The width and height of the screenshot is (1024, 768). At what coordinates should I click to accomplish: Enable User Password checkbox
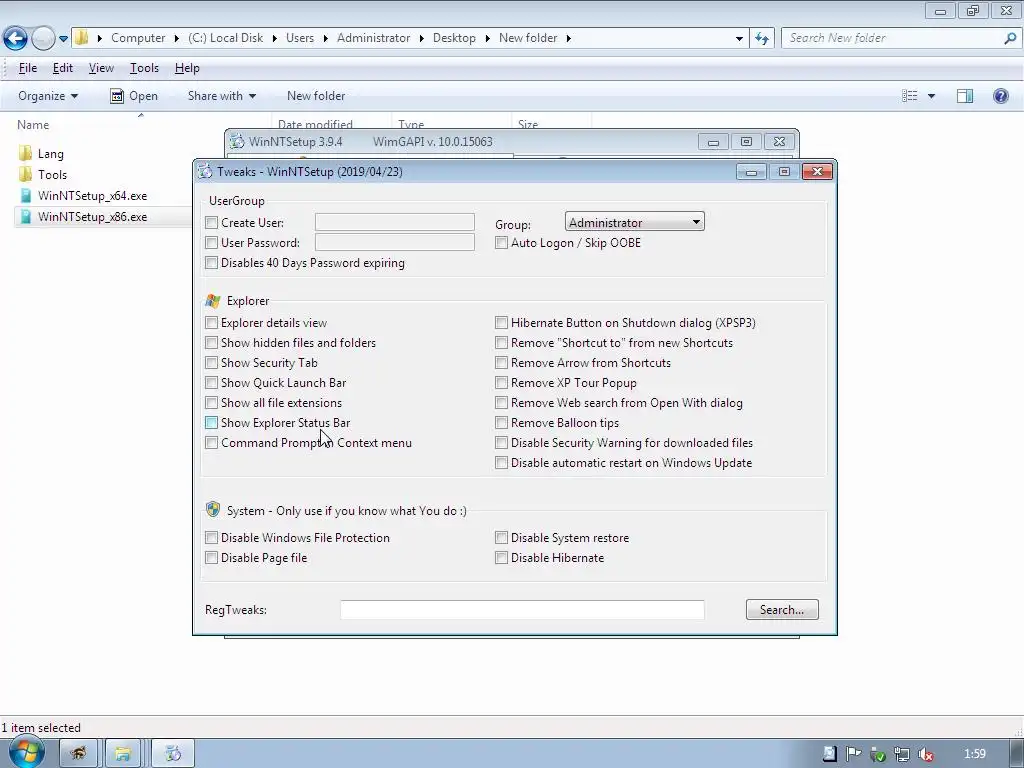tap(211, 243)
